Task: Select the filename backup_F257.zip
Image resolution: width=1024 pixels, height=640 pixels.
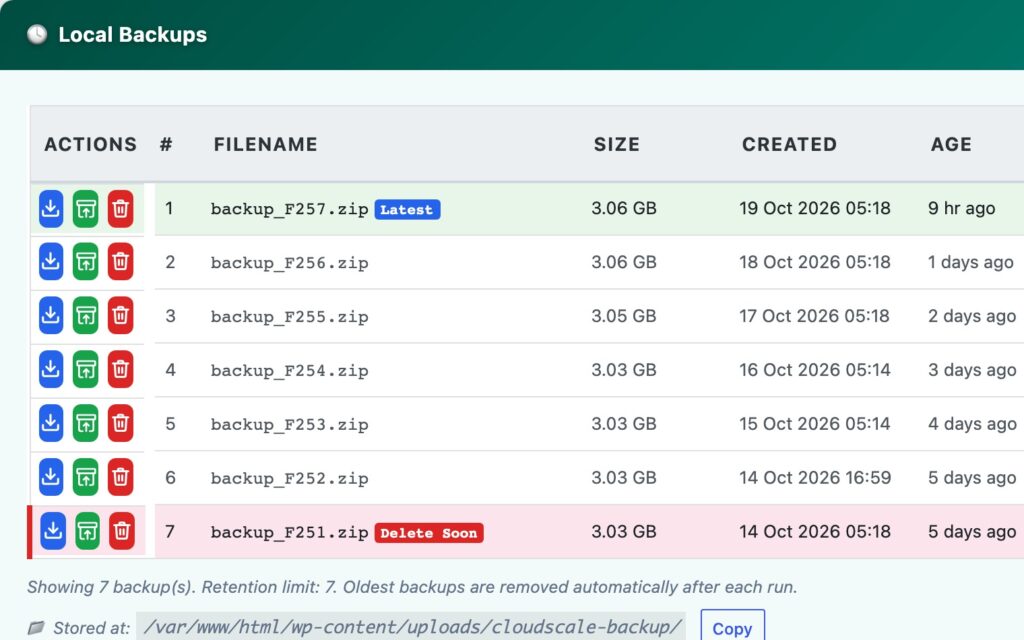Action: point(289,209)
